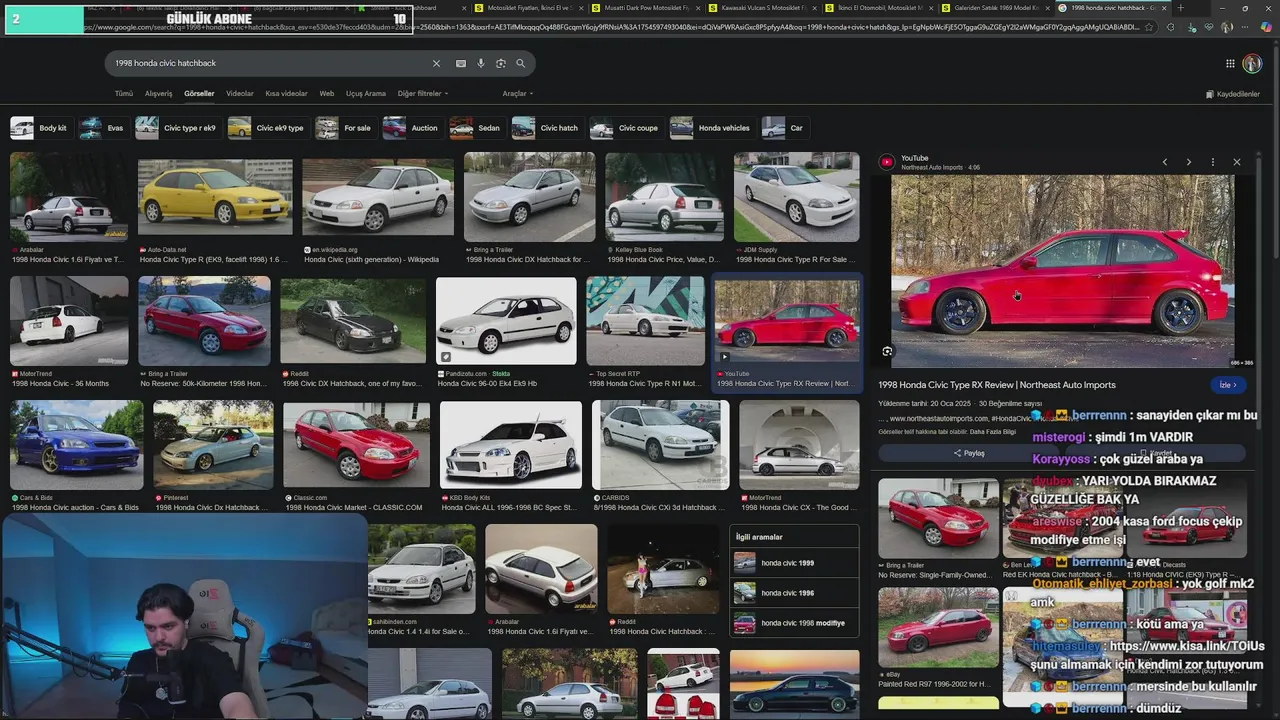Select Evas filter chip
This screenshot has height=720, width=1280.
103,128
